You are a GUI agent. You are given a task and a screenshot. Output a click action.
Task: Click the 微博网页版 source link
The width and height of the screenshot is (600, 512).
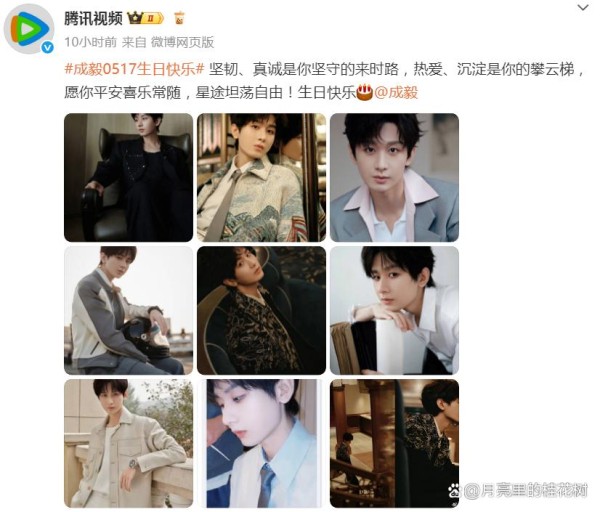coord(182,42)
